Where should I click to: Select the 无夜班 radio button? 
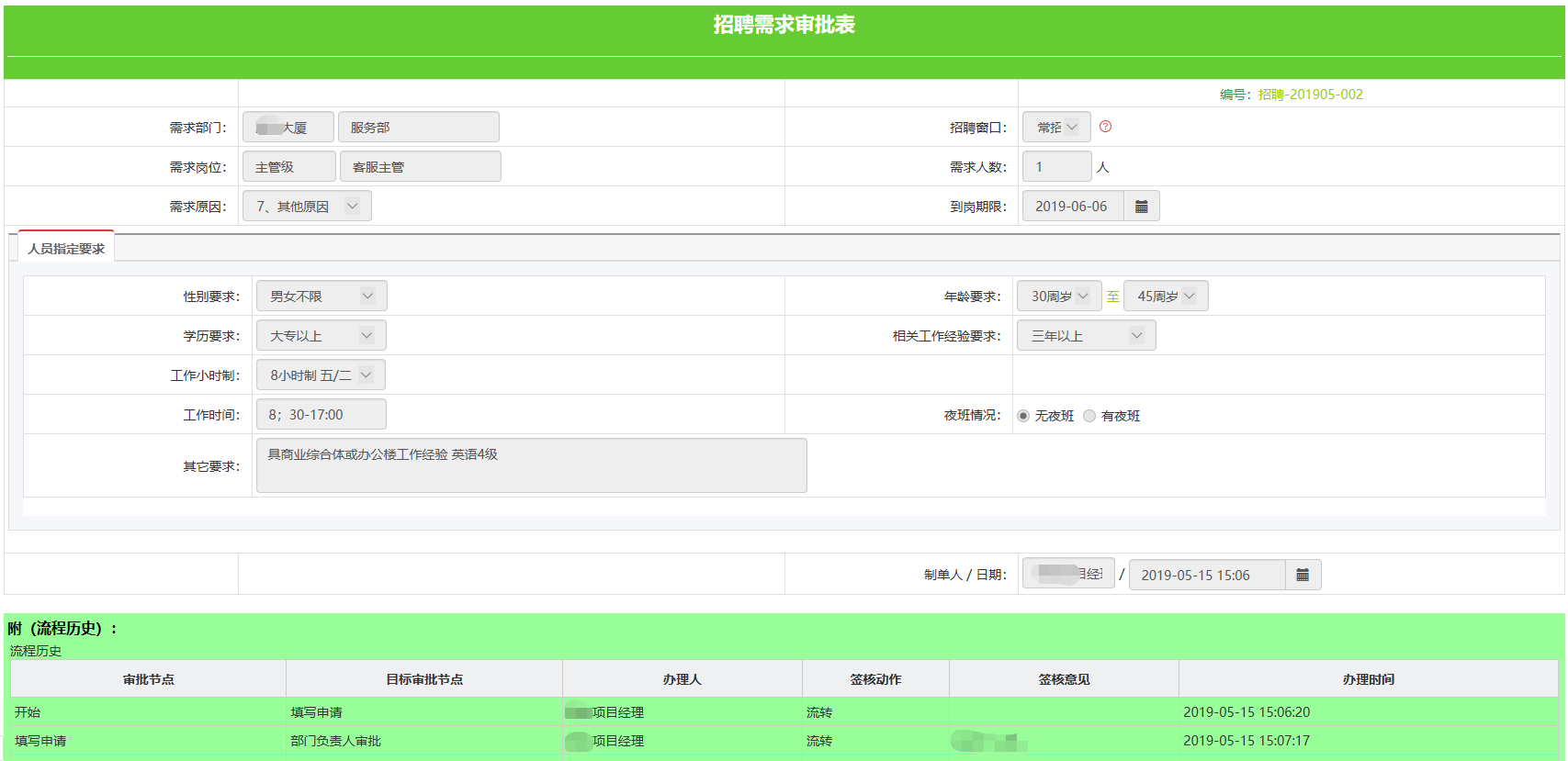point(1023,416)
